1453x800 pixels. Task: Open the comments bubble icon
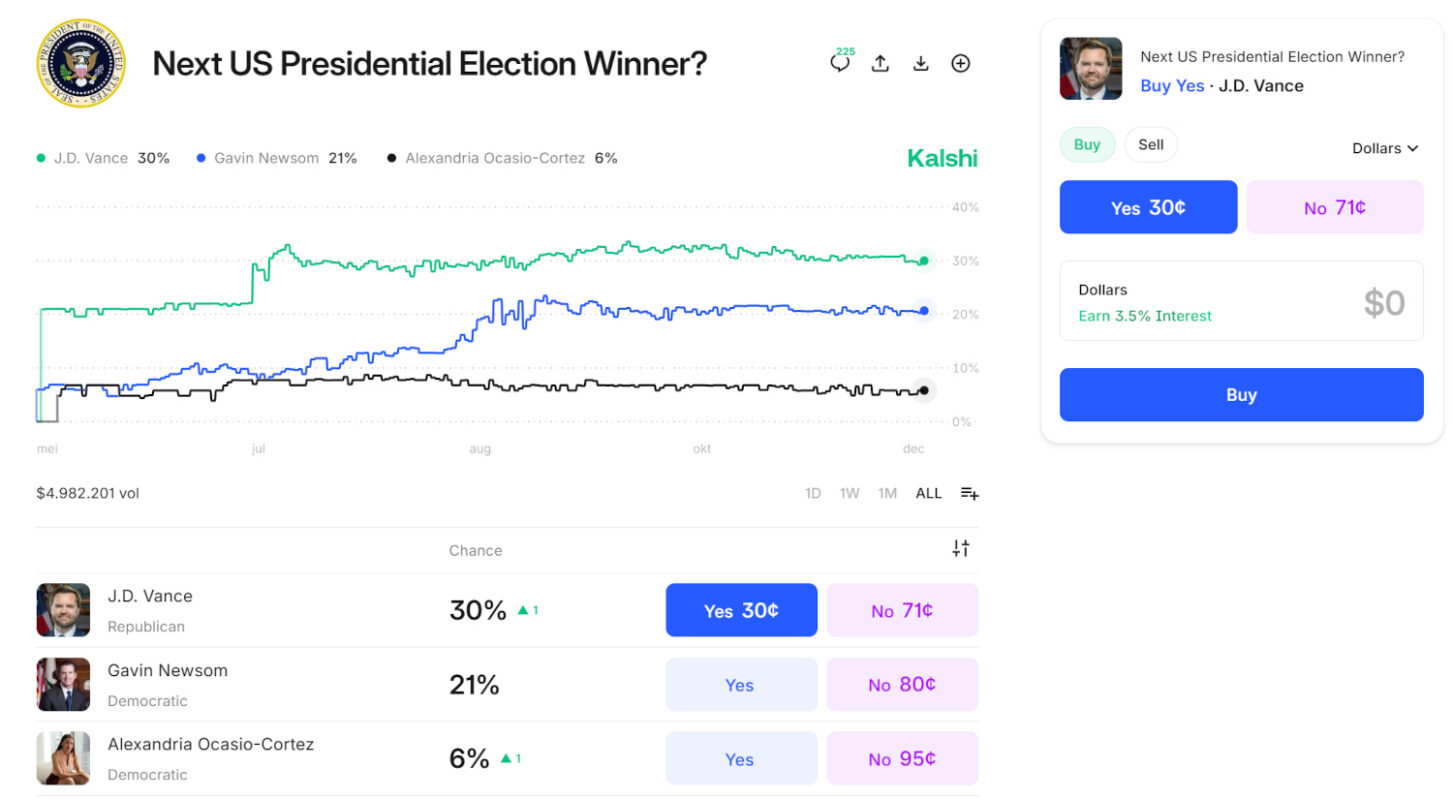840,64
